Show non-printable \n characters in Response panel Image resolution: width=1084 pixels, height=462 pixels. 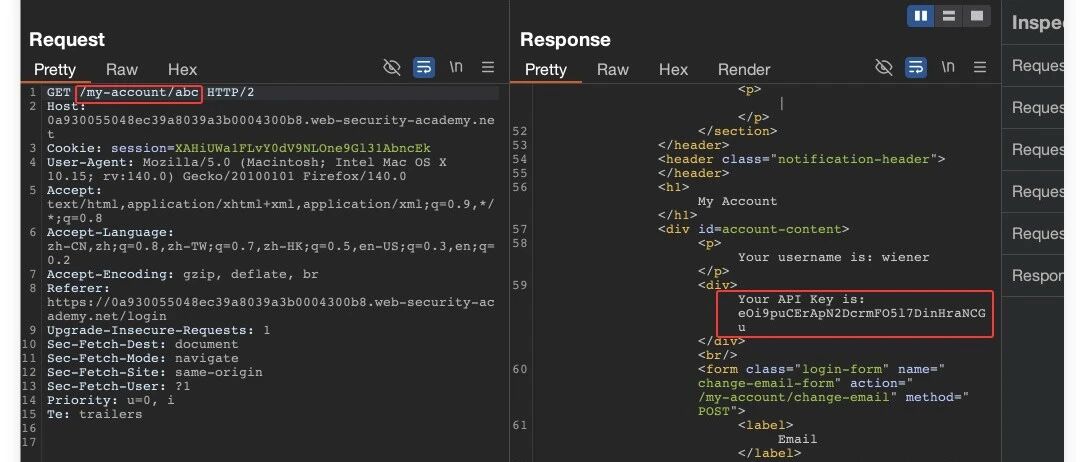948,67
